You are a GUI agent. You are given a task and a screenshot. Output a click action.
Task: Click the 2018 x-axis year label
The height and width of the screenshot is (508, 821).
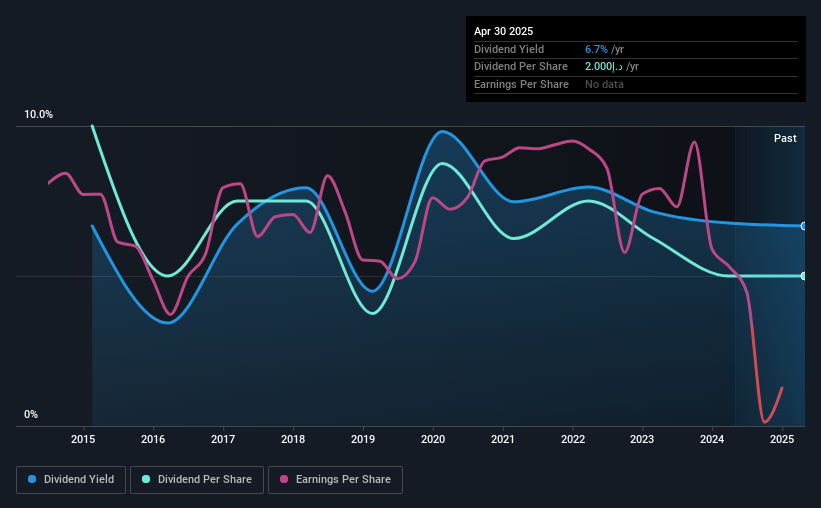pos(293,439)
